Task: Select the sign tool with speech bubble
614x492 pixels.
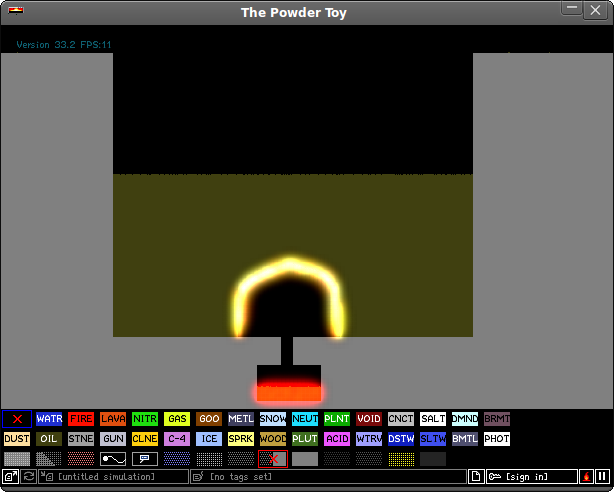Action: [145, 459]
